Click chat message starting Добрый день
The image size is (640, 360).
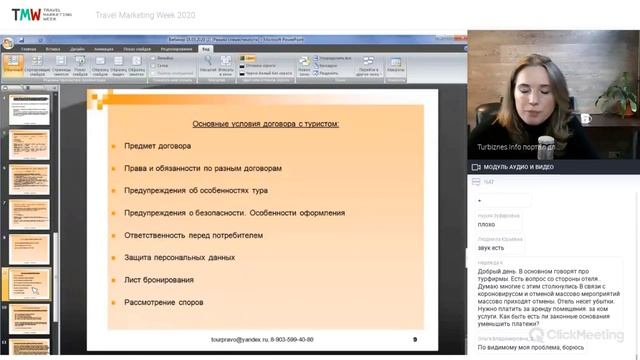click(x=549, y=298)
